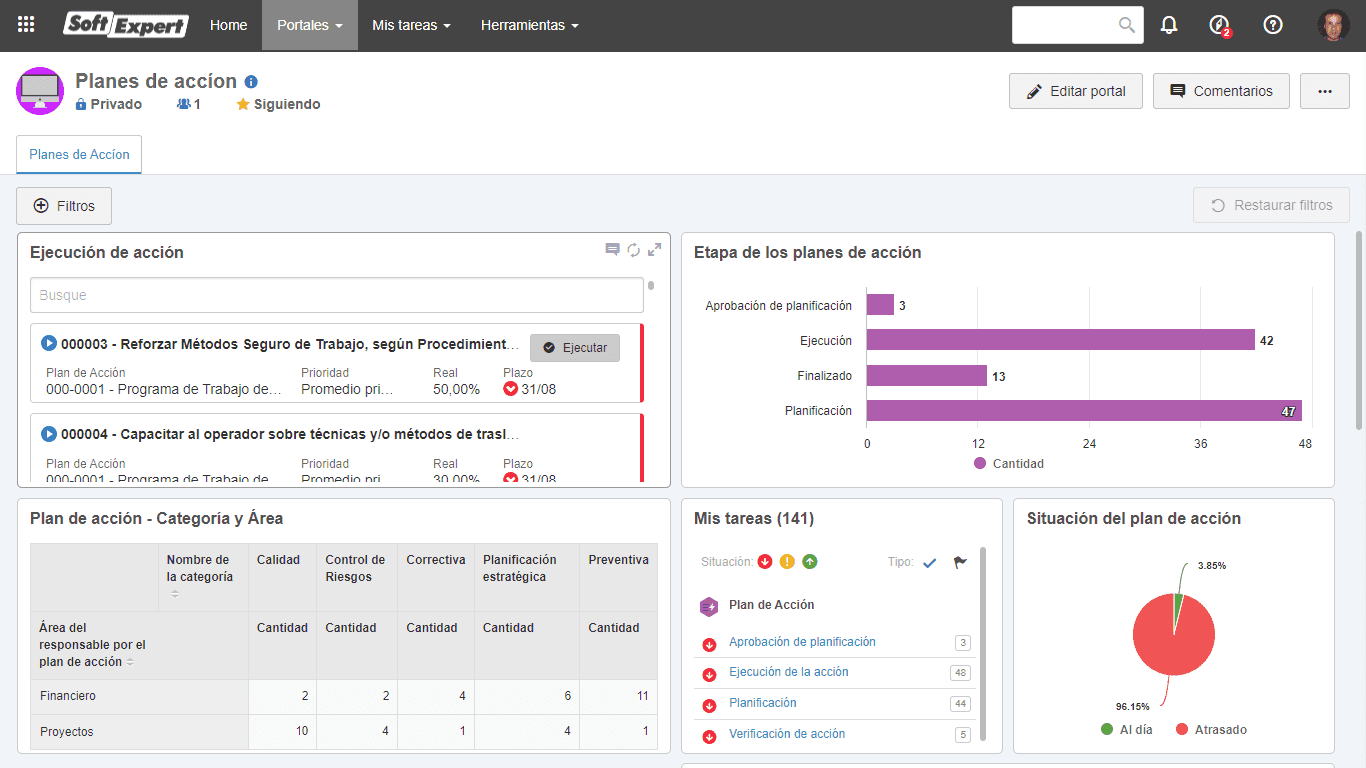Click the overdue deadline icon for 000003
This screenshot has height=768, width=1366.
coord(510,389)
